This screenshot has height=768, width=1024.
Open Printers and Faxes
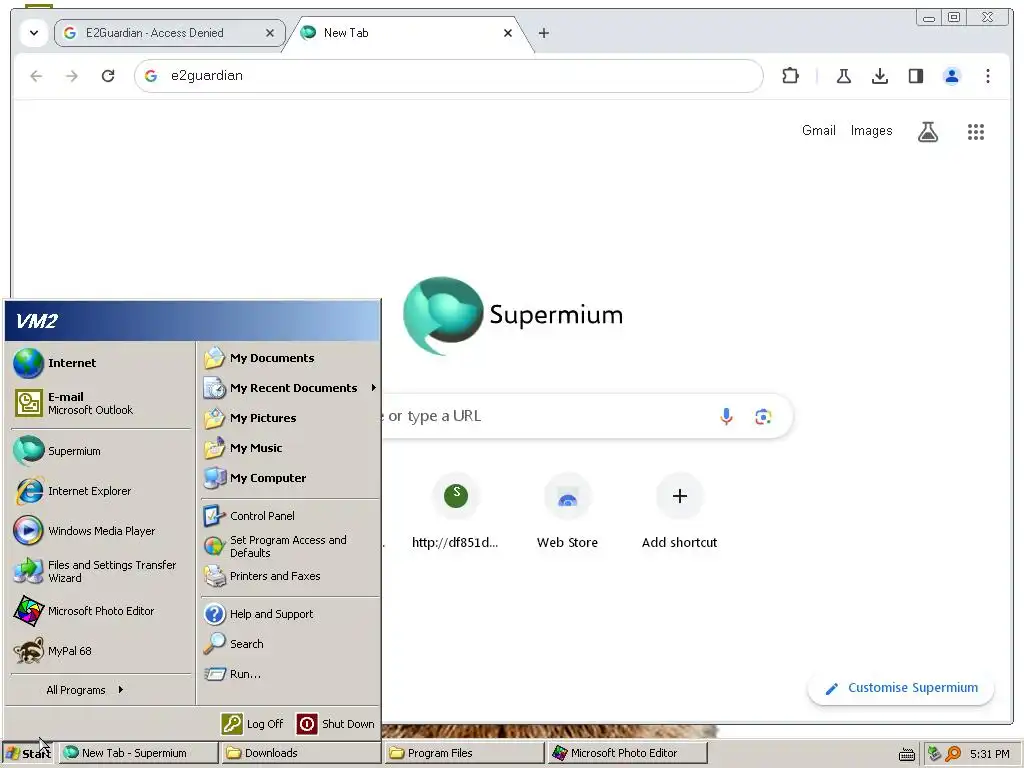pos(290,576)
